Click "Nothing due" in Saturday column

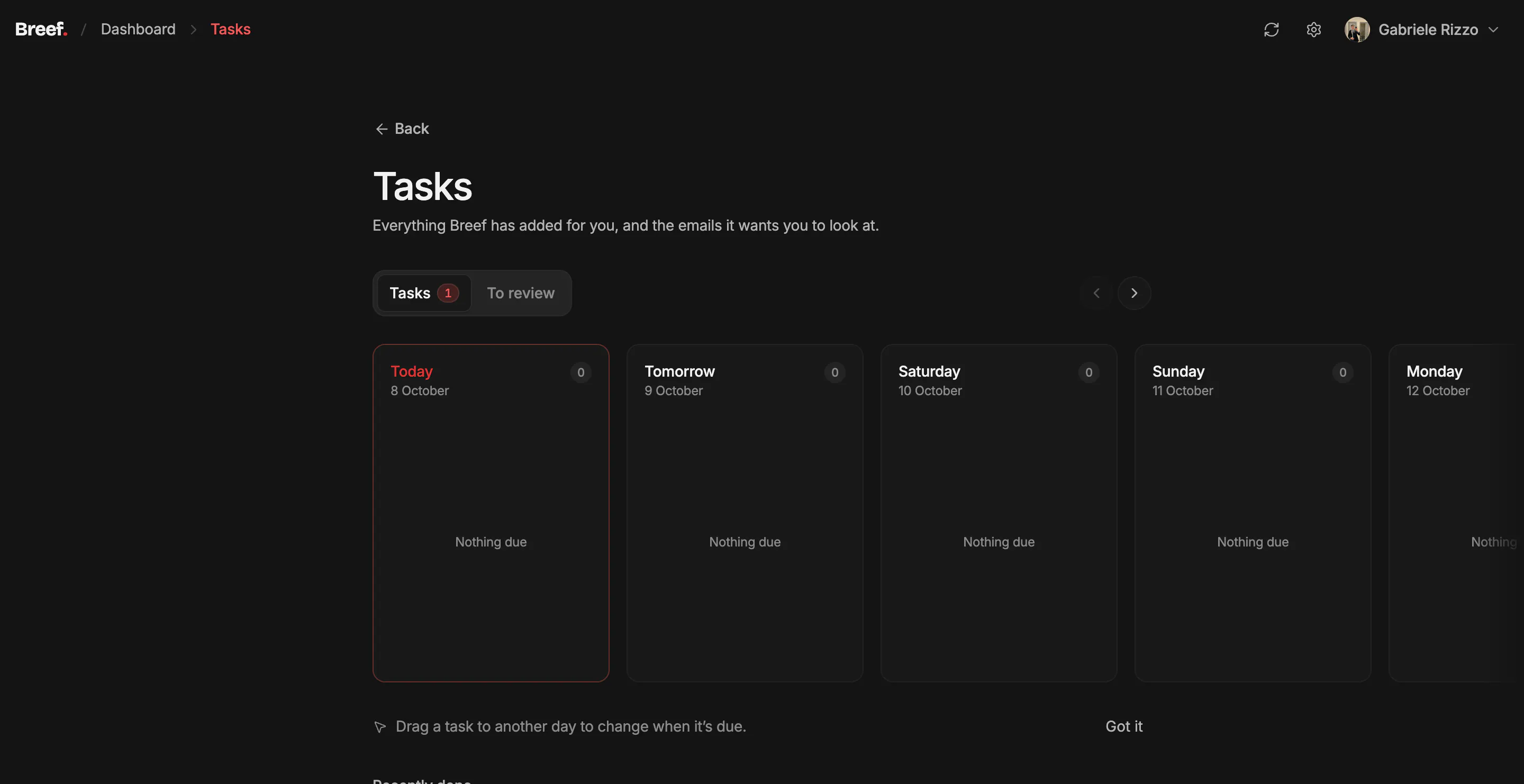[x=999, y=542]
